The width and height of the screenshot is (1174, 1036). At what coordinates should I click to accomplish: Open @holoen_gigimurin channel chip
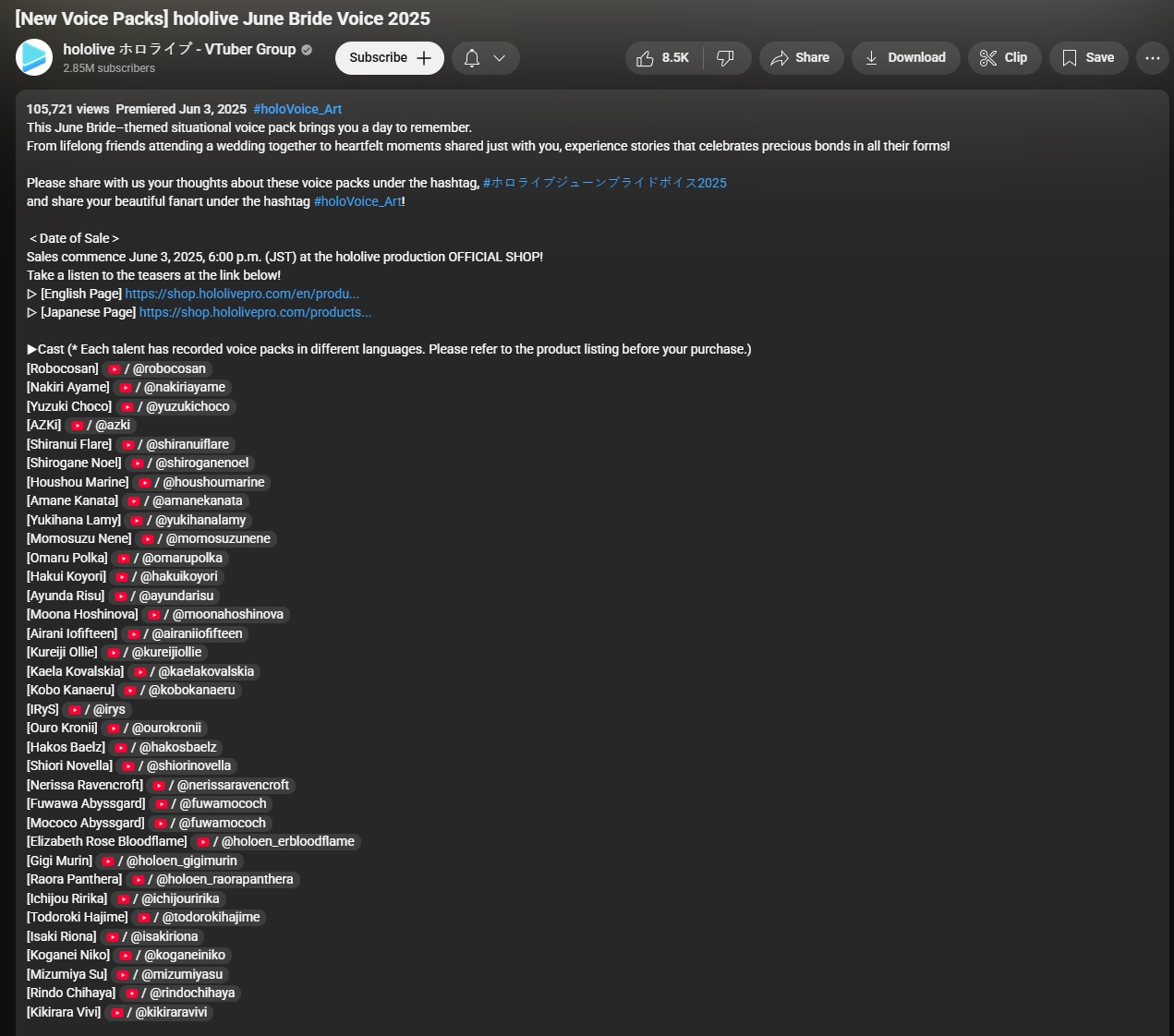[x=170, y=861]
